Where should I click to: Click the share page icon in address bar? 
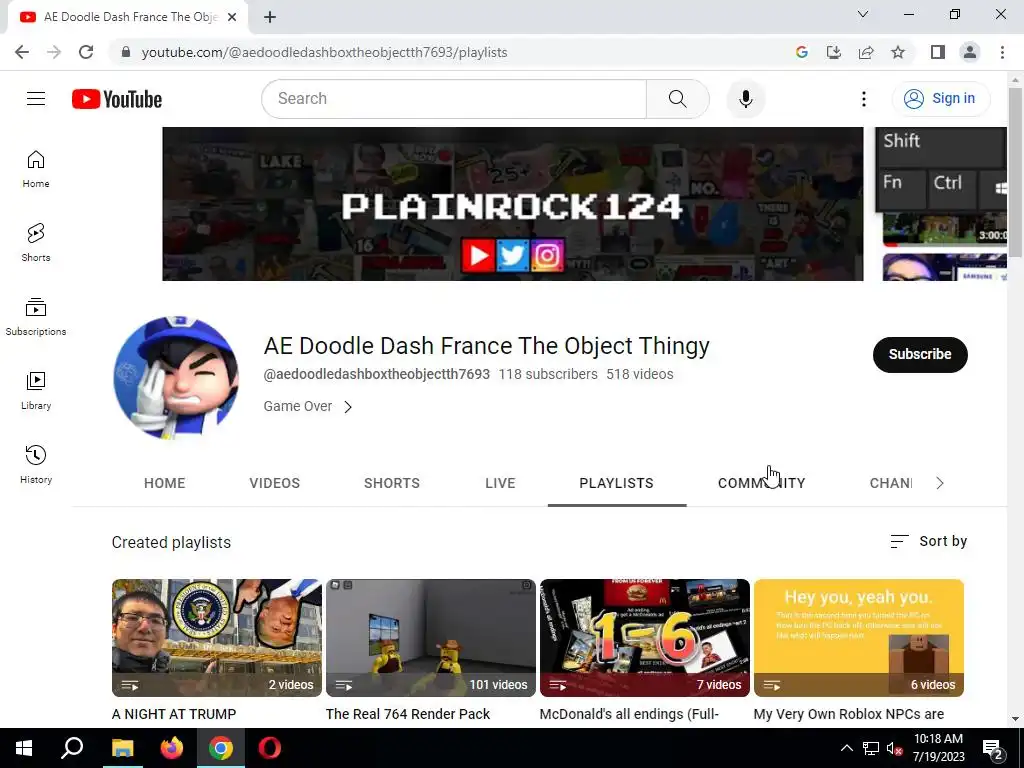tap(866, 52)
